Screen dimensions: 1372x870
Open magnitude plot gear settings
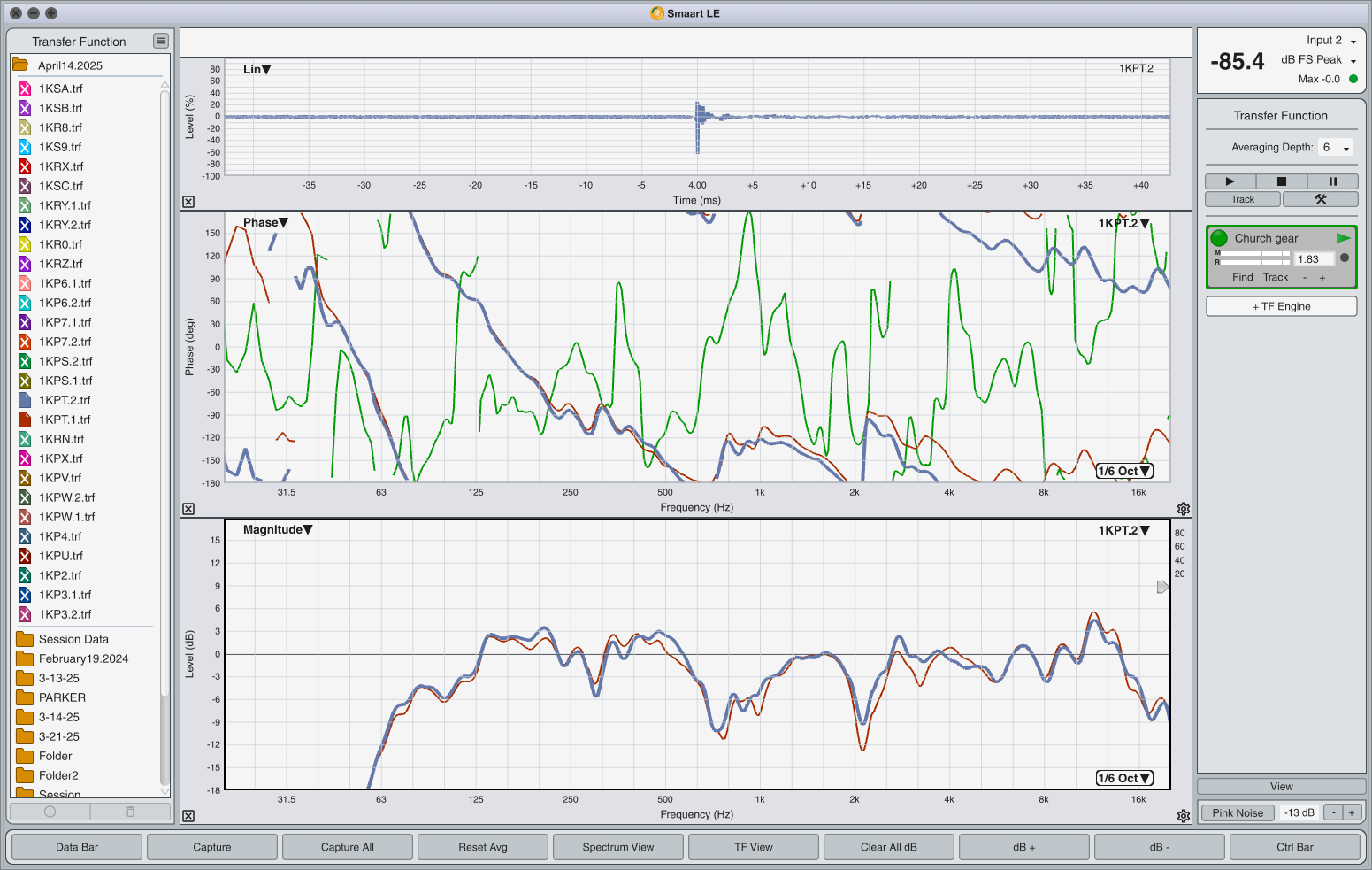tap(1184, 816)
